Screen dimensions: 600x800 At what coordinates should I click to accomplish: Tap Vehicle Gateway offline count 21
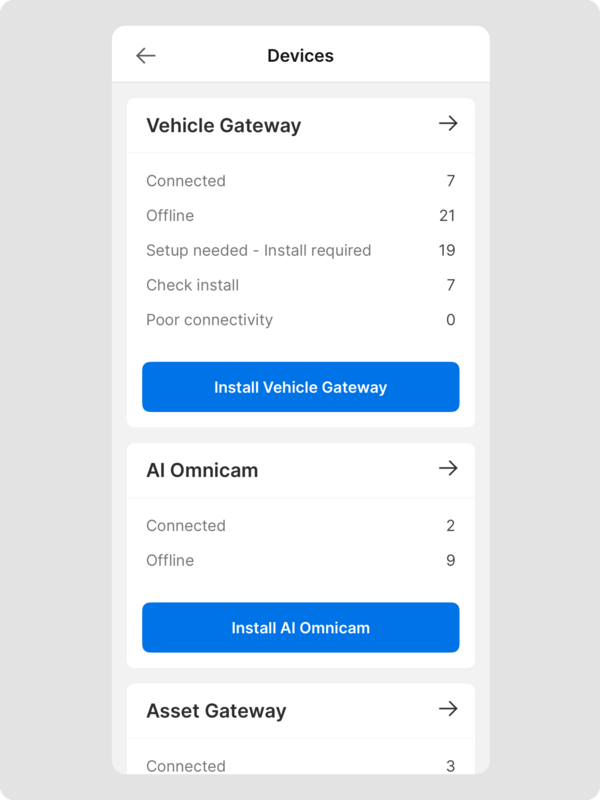click(447, 216)
